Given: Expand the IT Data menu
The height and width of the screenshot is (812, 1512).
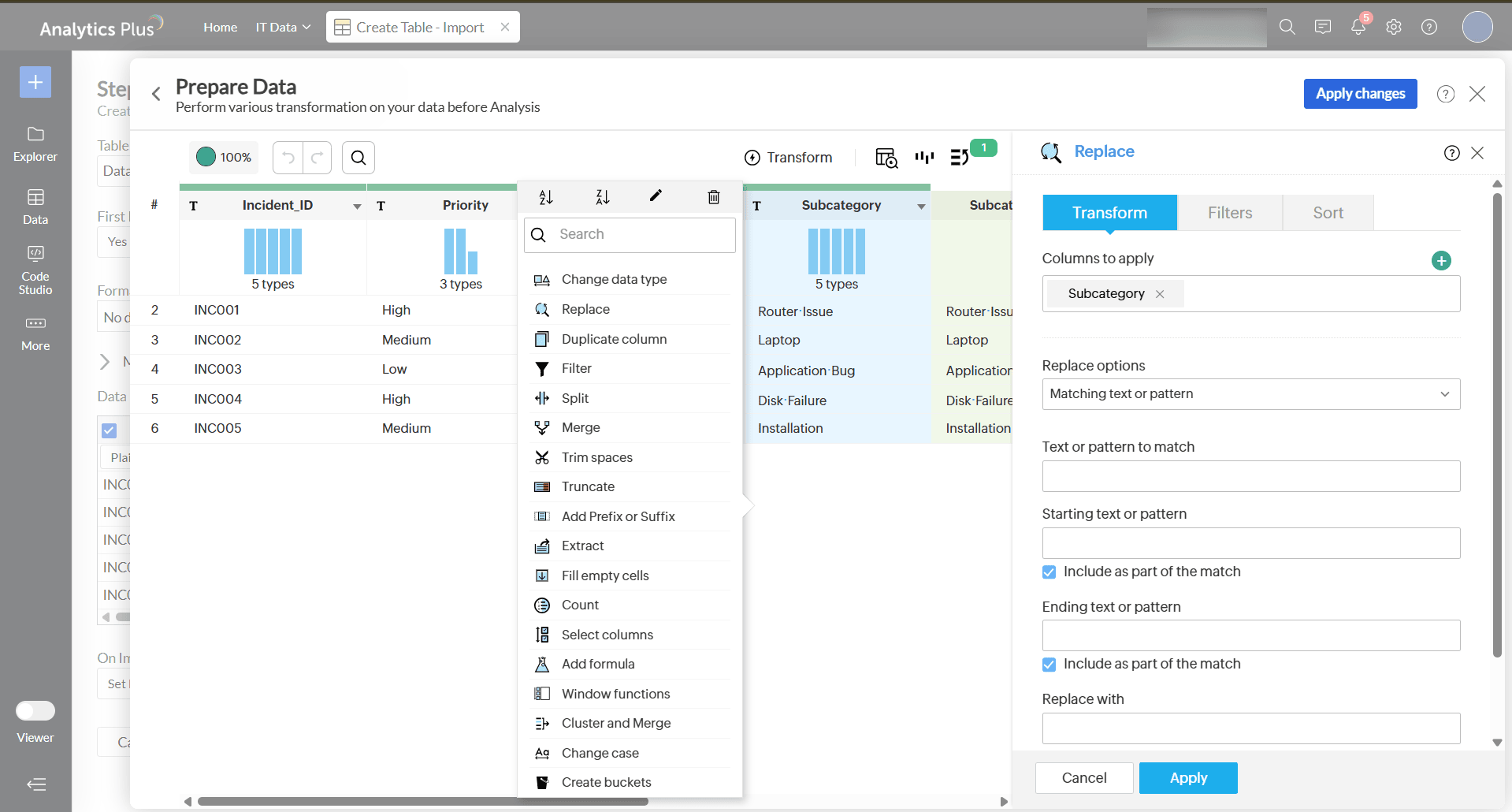Looking at the screenshot, I should tap(283, 27).
